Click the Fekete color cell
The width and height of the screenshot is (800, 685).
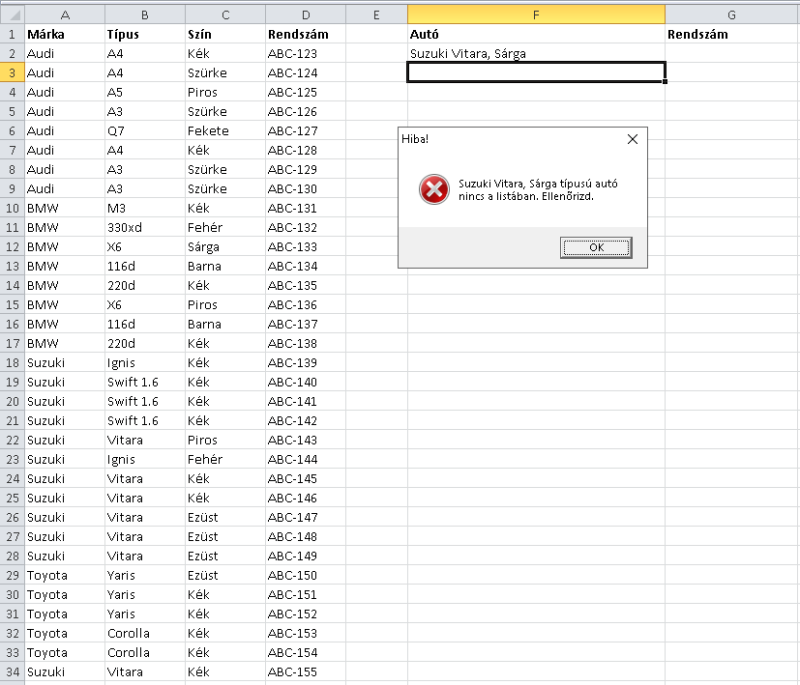[225, 131]
